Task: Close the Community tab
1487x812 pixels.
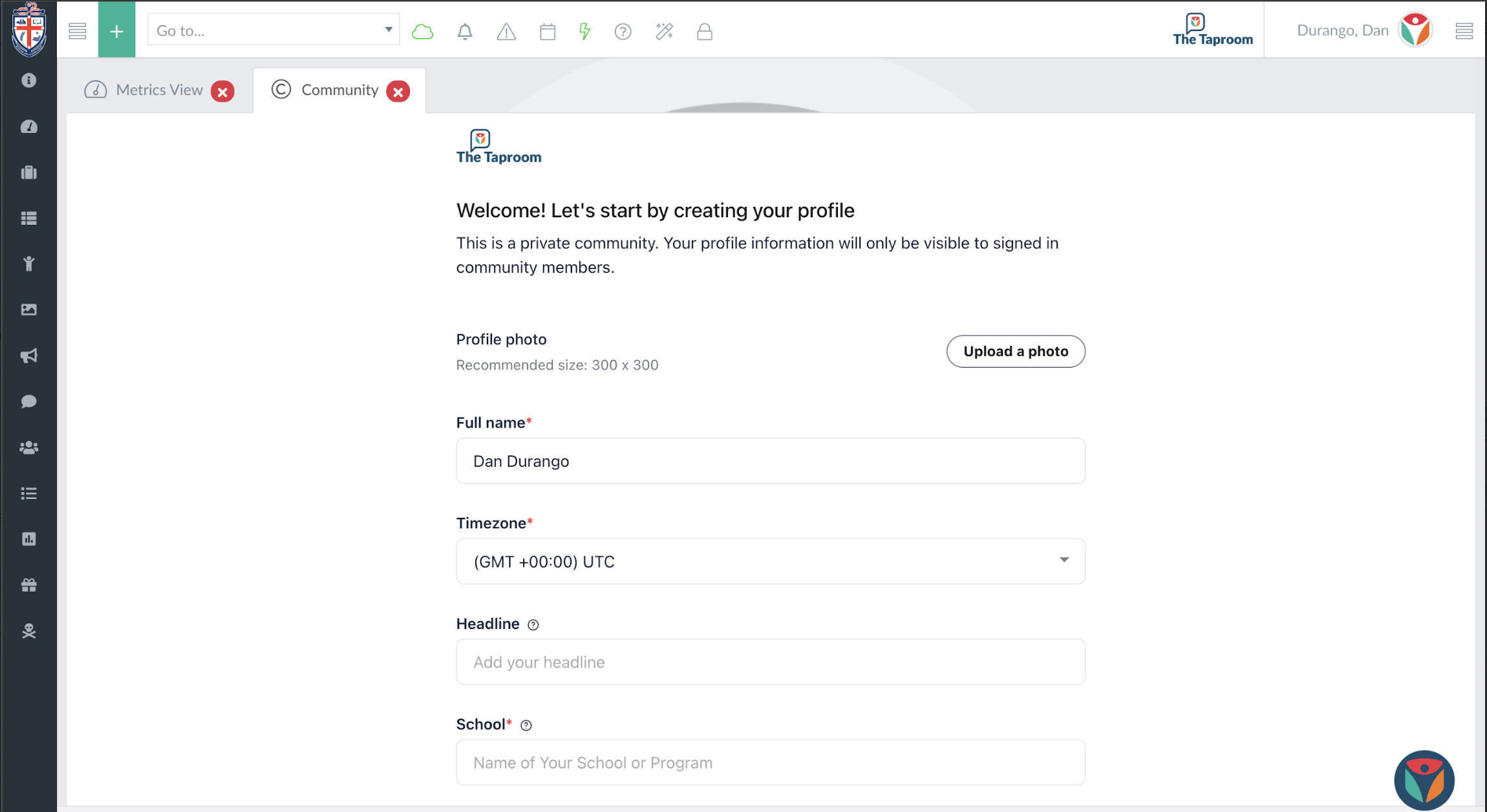Action: coord(398,92)
